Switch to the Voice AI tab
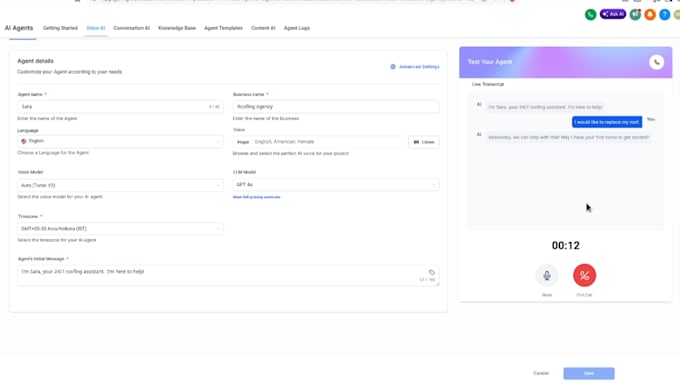The width and height of the screenshot is (680, 384). [x=95, y=28]
